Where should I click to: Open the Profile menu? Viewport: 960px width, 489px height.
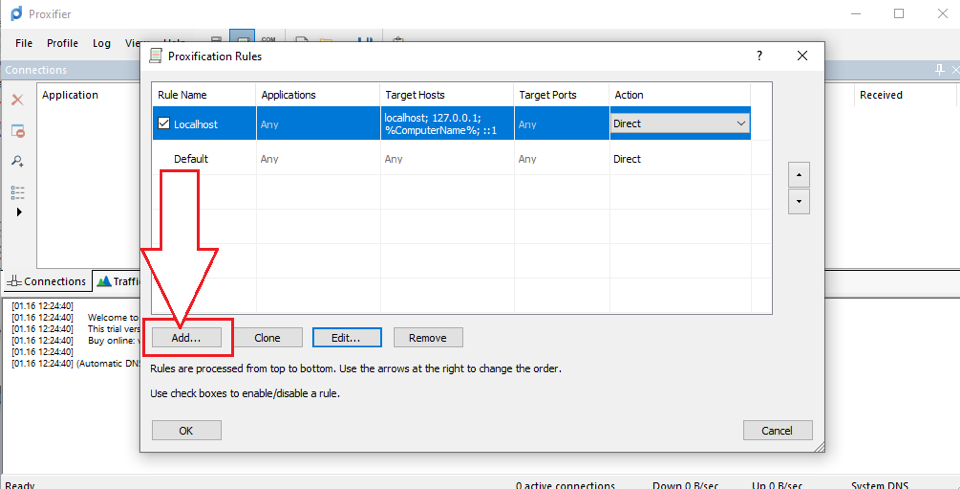(62, 43)
